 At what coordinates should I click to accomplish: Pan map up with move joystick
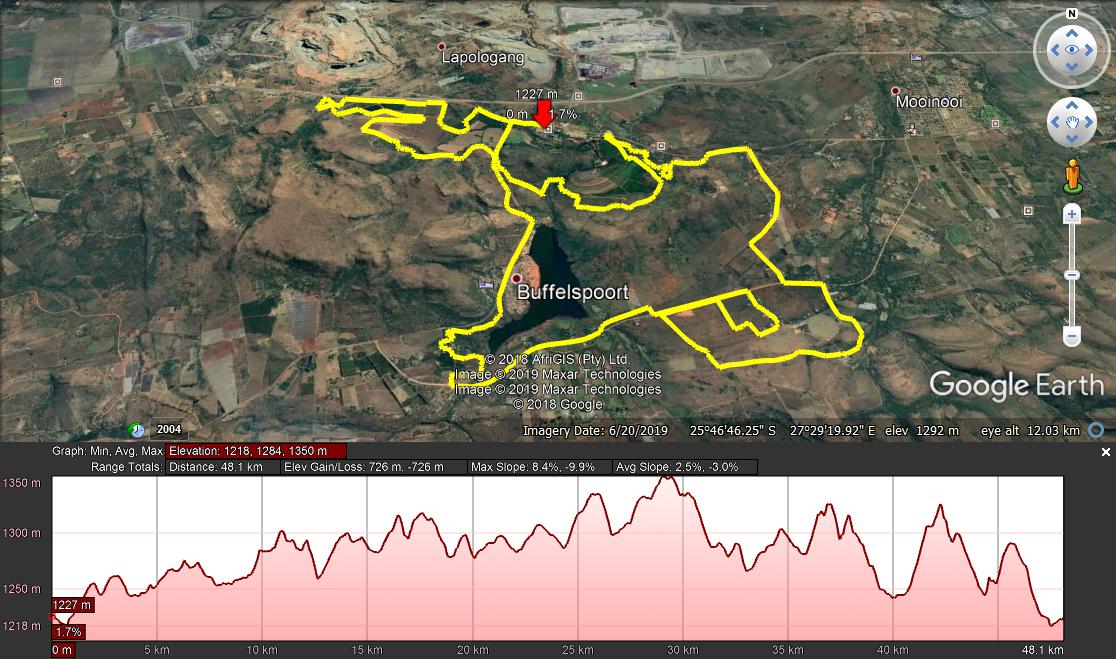[x=1071, y=106]
